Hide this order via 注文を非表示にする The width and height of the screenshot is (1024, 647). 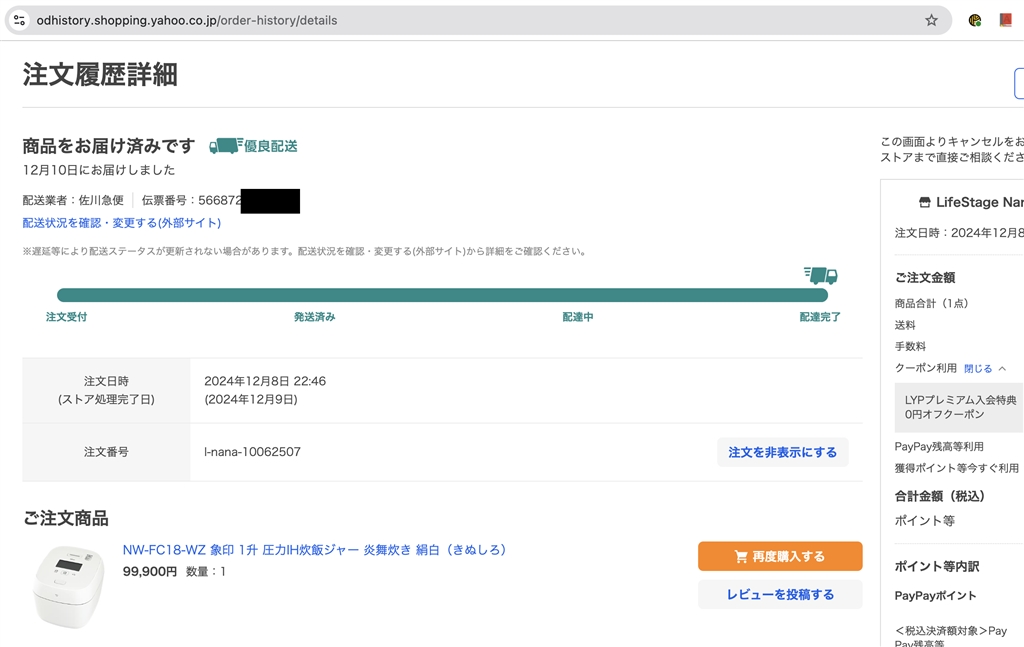pyautogui.click(x=783, y=452)
